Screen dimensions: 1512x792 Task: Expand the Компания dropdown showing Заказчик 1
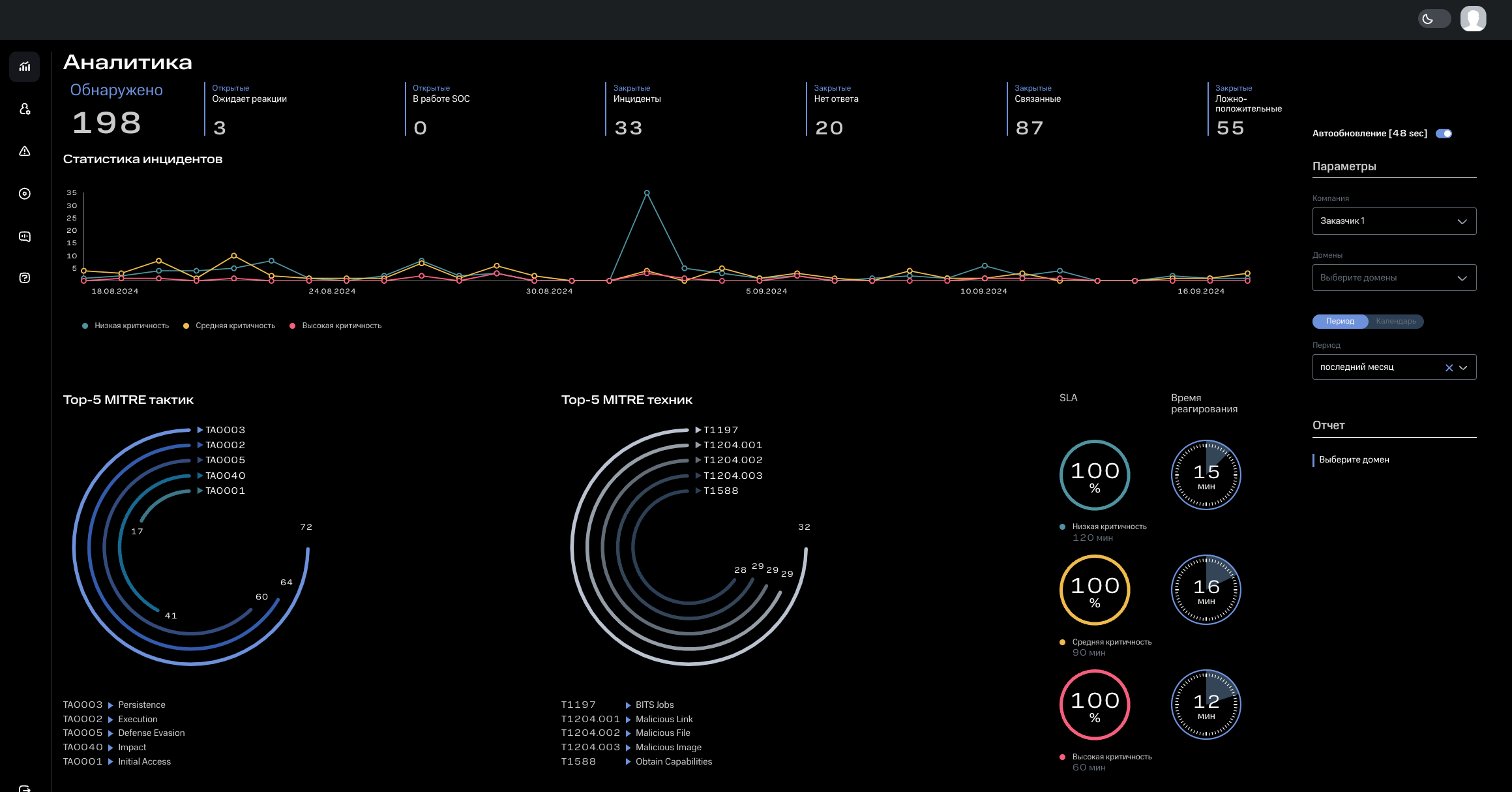(1394, 221)
